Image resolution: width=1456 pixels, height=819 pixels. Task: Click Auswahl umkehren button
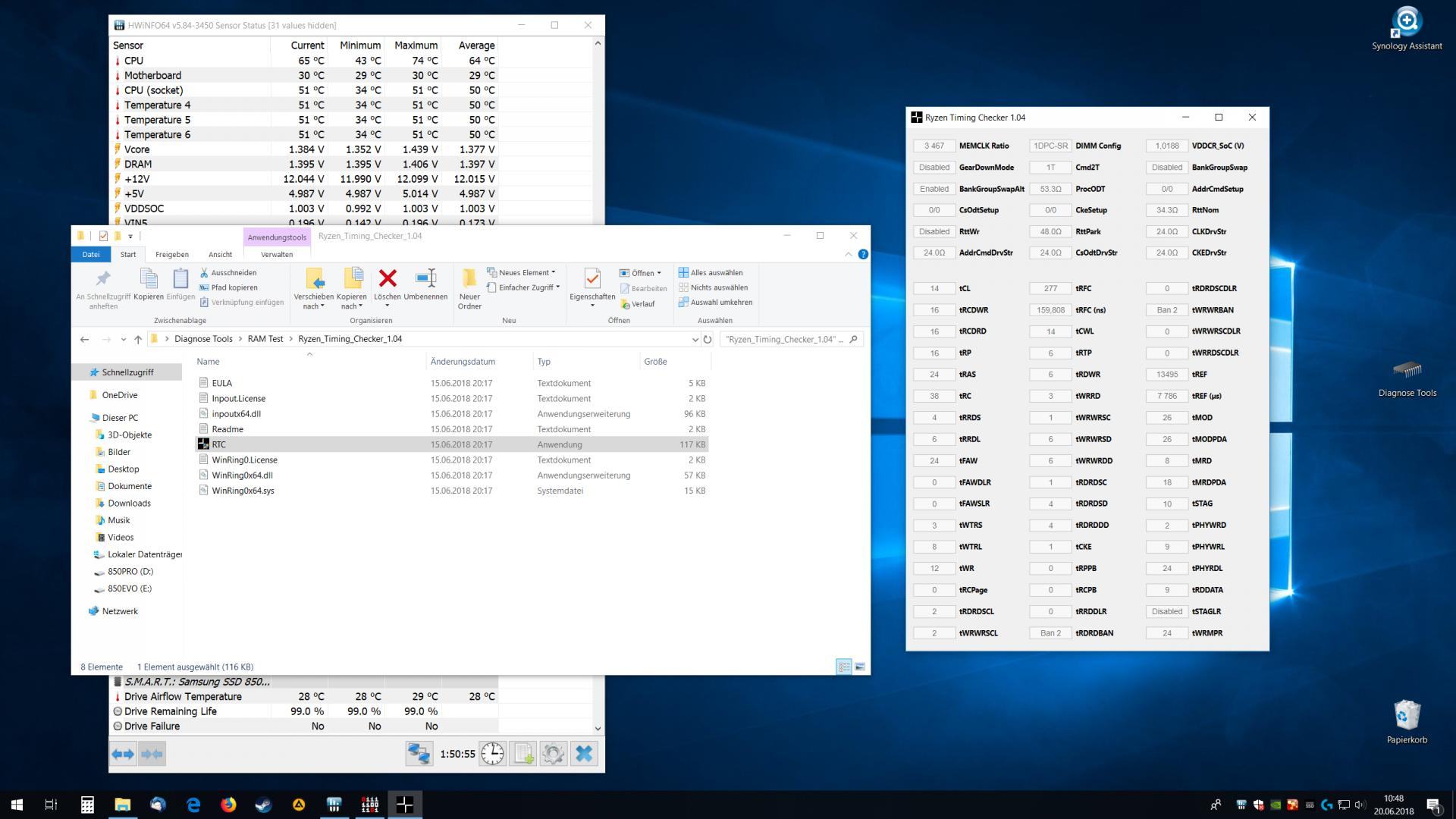(715, 303)
